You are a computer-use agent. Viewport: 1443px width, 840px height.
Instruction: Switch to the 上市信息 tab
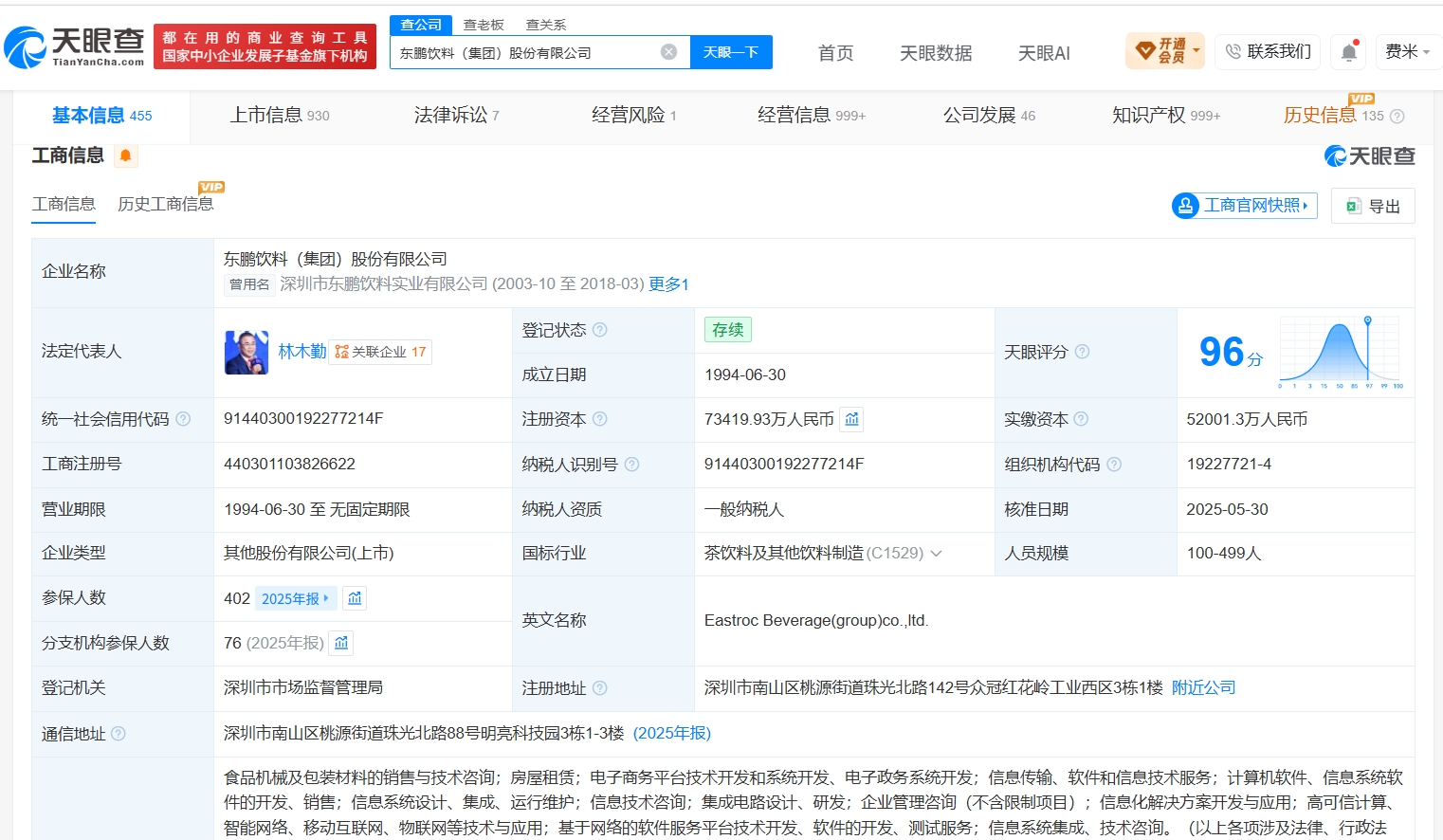[280, 116]
